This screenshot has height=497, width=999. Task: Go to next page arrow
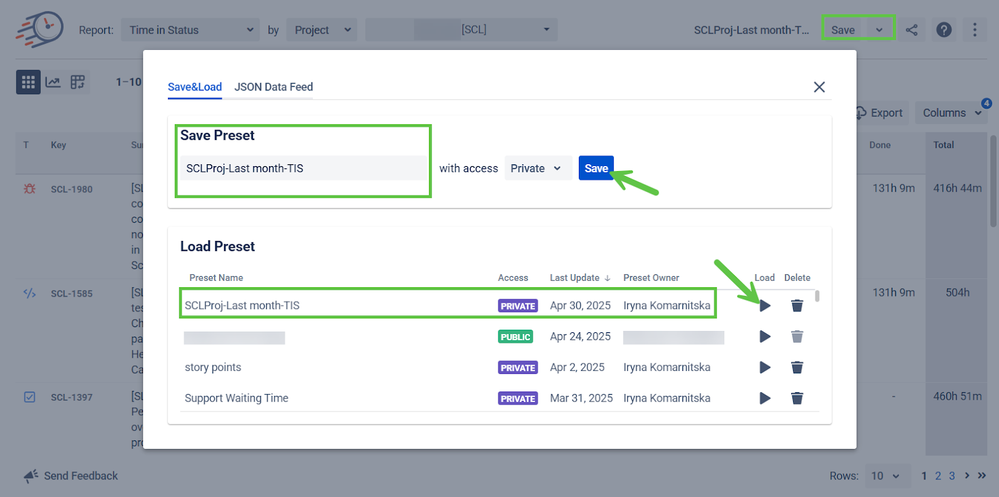click(x=967, y=475)
